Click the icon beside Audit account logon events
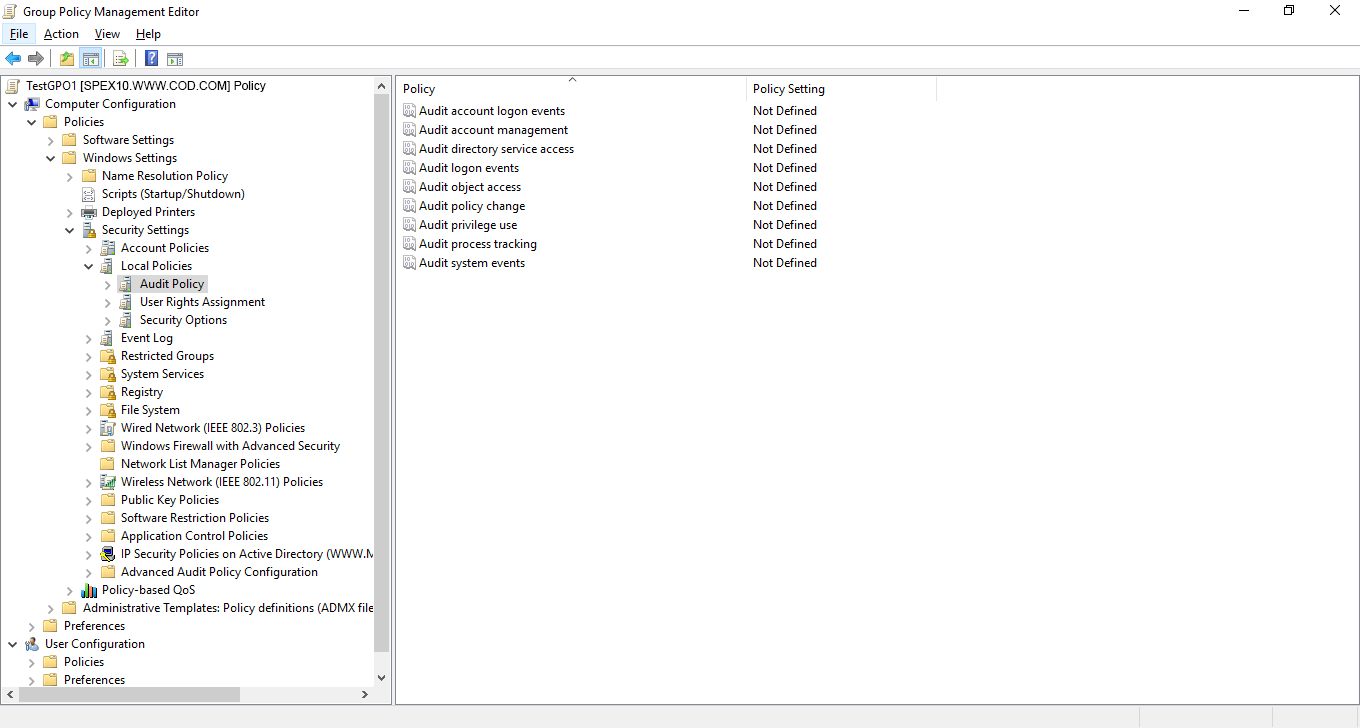 tap(409, 111)
